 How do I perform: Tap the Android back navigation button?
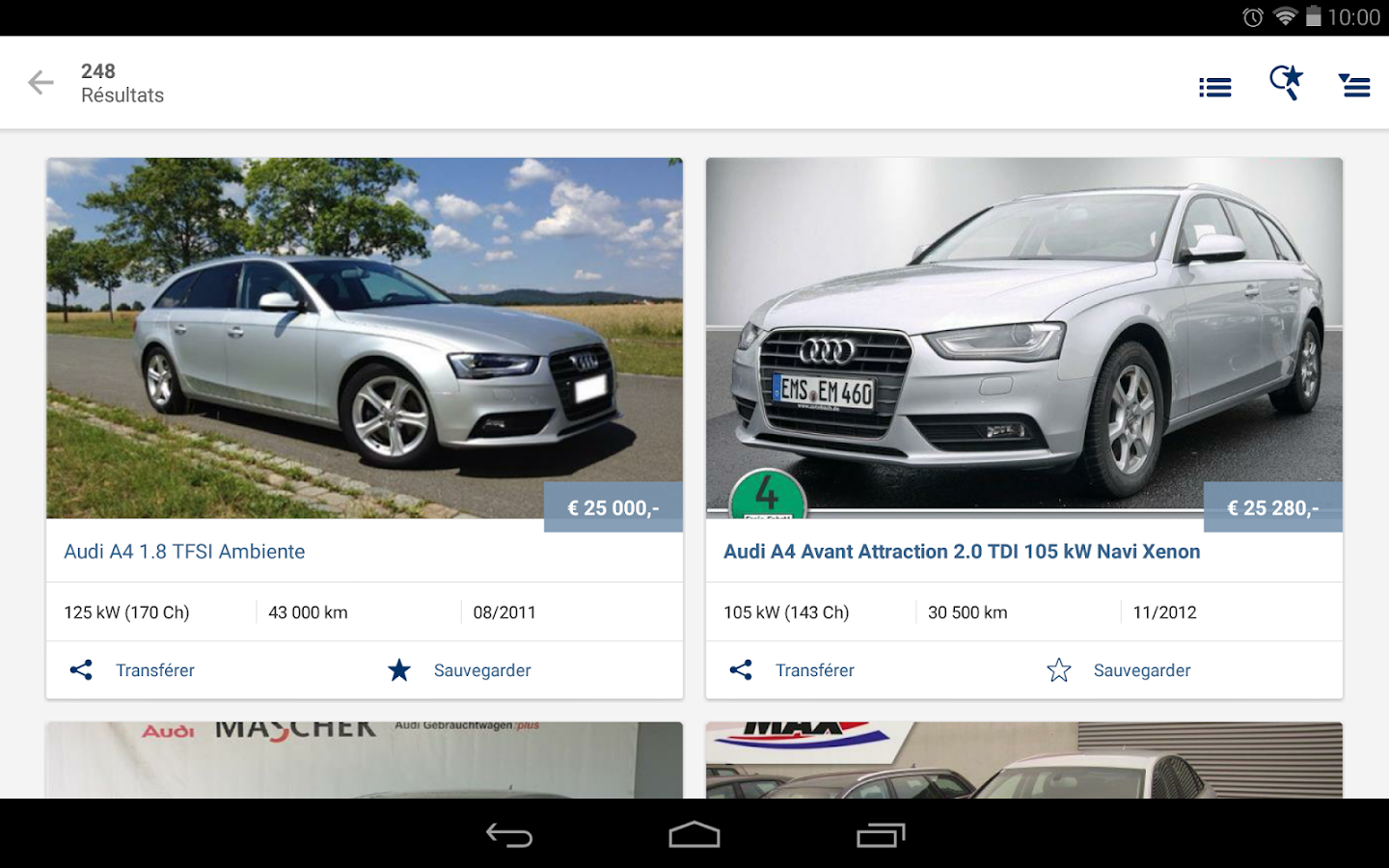[x=509, y=835]
